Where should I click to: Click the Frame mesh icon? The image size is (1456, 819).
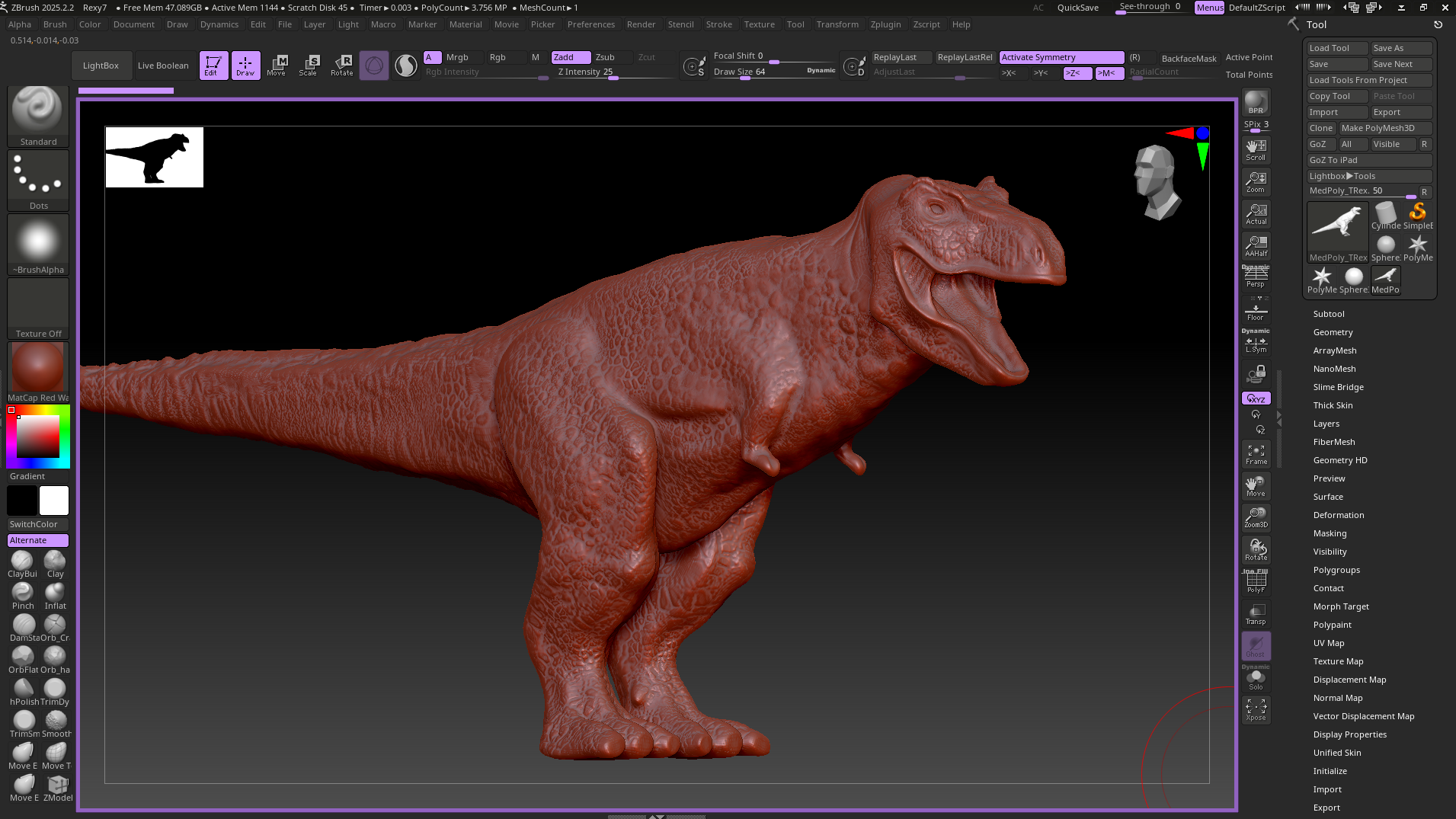[1256, 454]
